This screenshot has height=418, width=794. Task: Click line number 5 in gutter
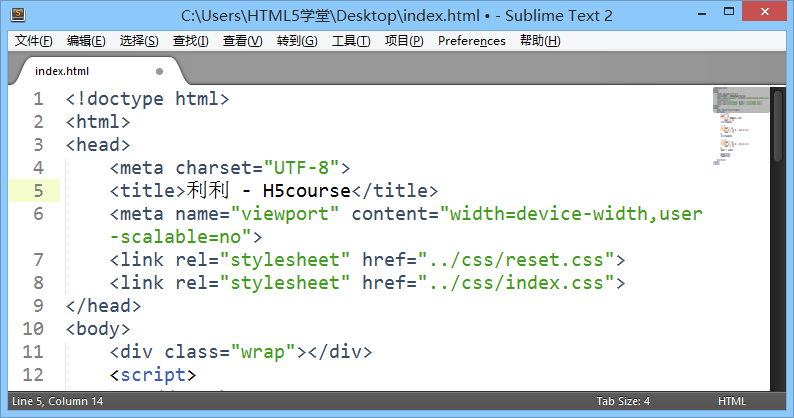click(38, 191)
